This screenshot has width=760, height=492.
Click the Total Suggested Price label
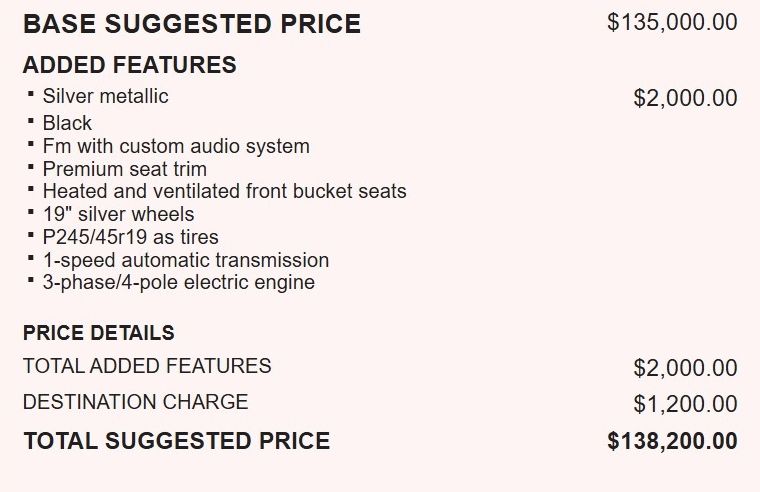click(x=176, y=440)
